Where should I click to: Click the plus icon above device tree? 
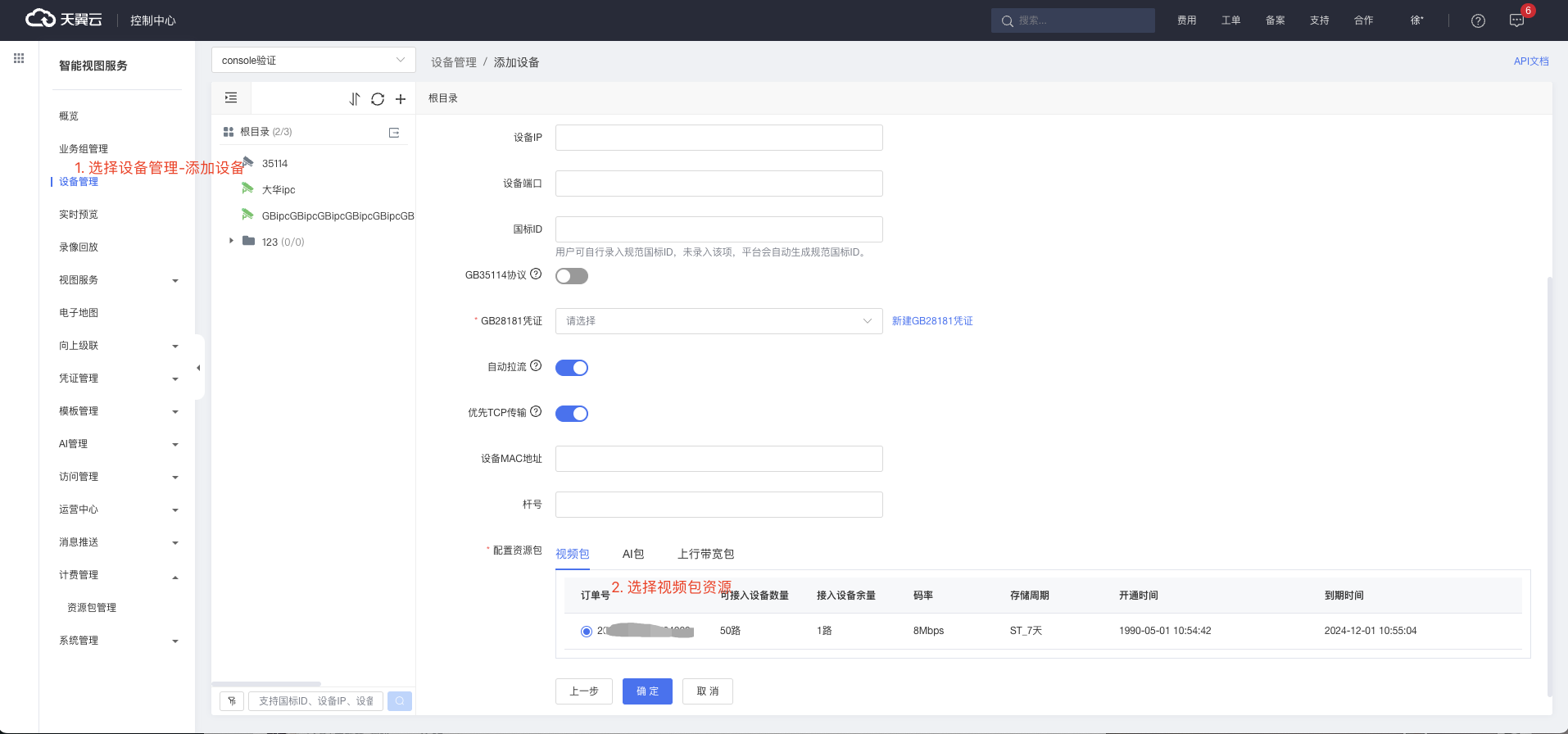click(401, 99)
